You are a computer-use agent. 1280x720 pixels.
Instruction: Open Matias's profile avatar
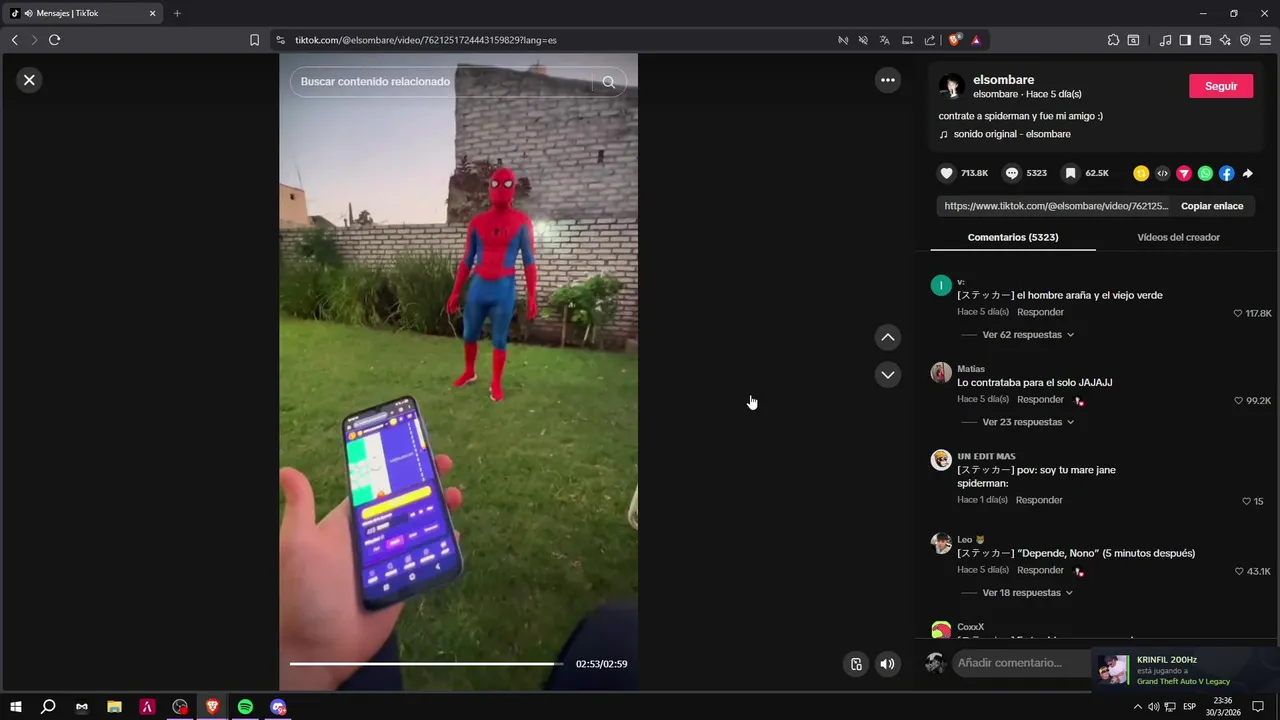pyautogui.click(x=941, y=373)
